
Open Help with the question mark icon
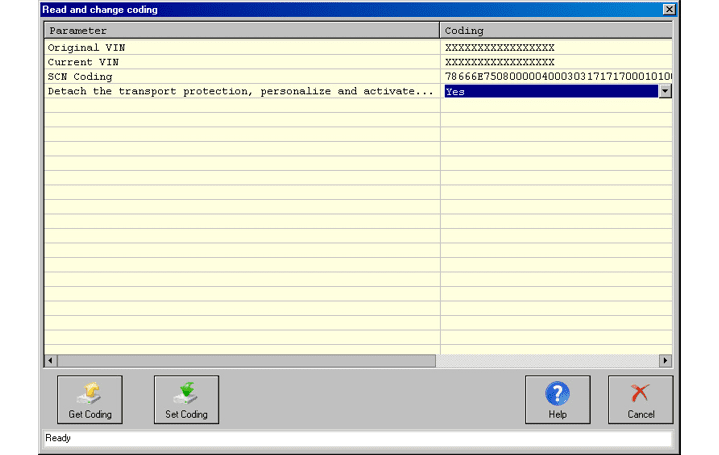coord(557,399)
